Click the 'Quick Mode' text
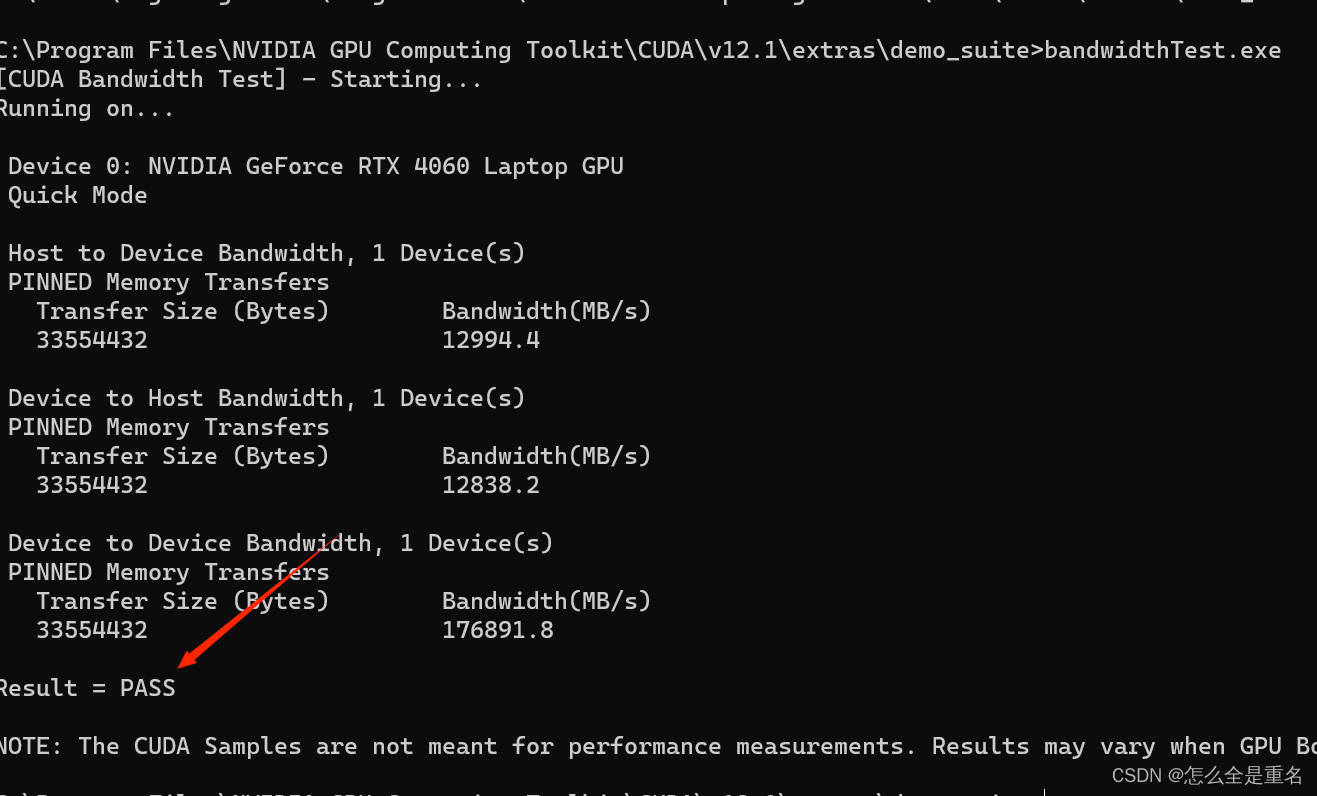Screen dimensions: 1317x796 coord(77,195)
